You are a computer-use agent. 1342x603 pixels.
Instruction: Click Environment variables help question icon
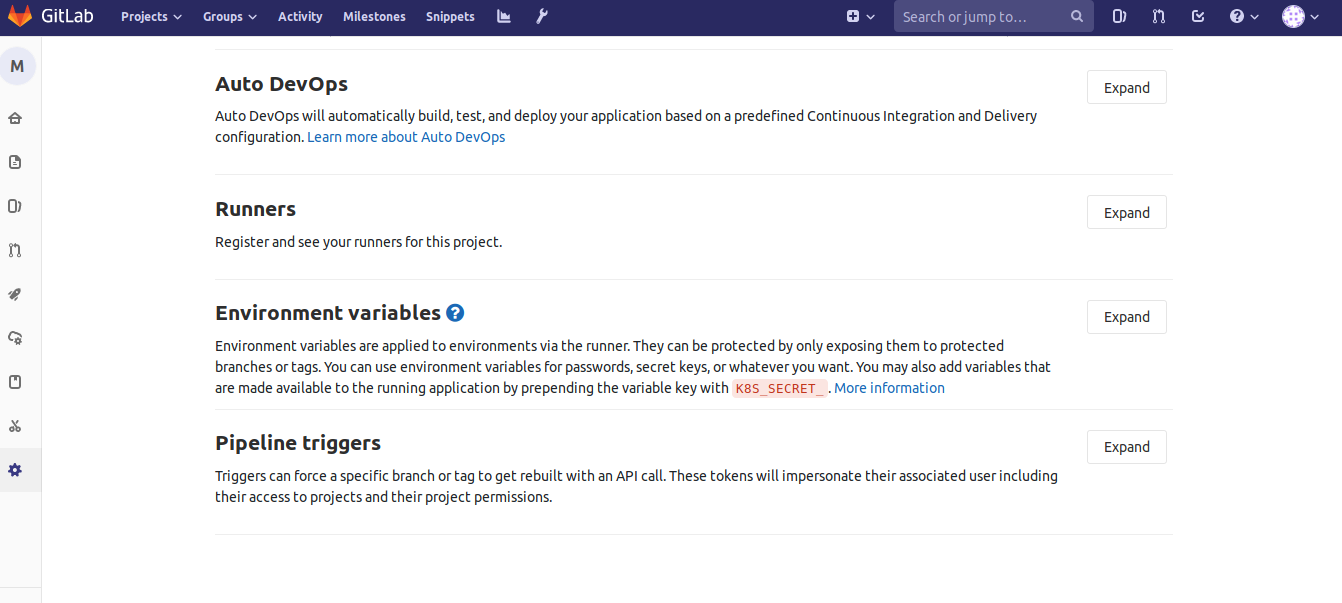[455, 313]
